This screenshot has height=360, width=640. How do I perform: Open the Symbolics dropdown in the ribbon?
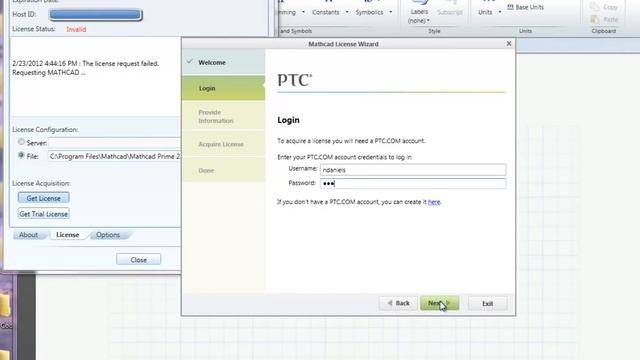373,12
